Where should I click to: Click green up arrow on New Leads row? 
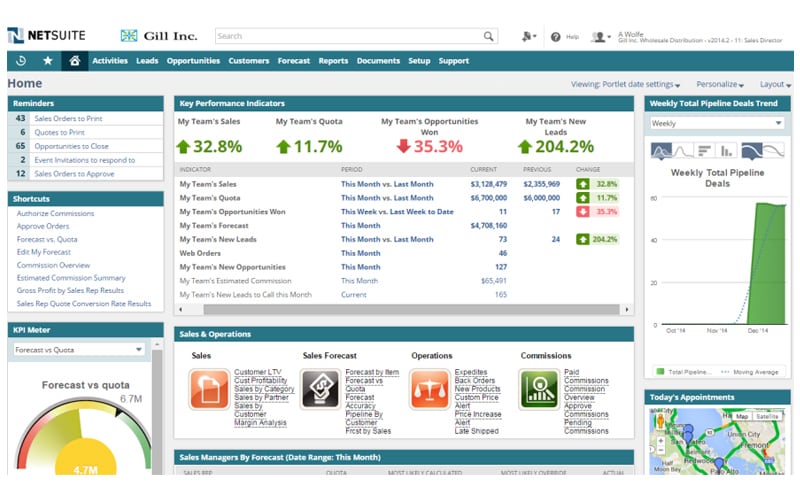tap(583, 239)
